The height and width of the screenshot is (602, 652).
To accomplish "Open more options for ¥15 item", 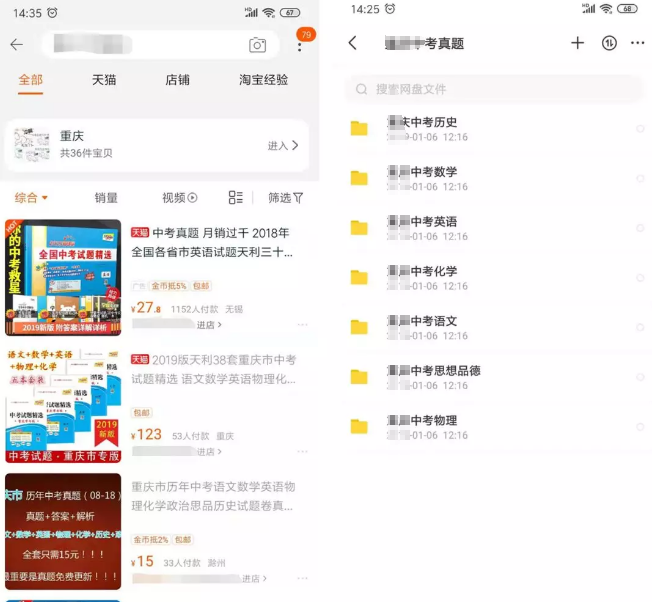I will (x=302, y=578).
